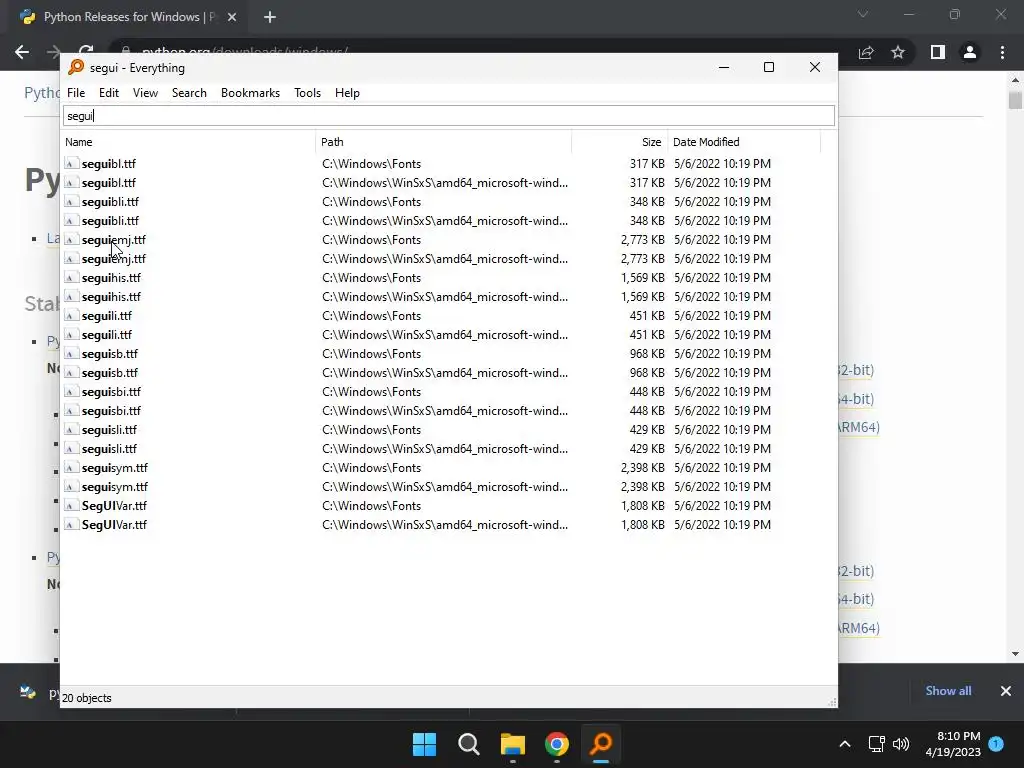Screen dimensions: 1024x768
Task: Click the 1,808 KB size of SegUIVar.ttf in Fonts
Action: tap(643, 505)
